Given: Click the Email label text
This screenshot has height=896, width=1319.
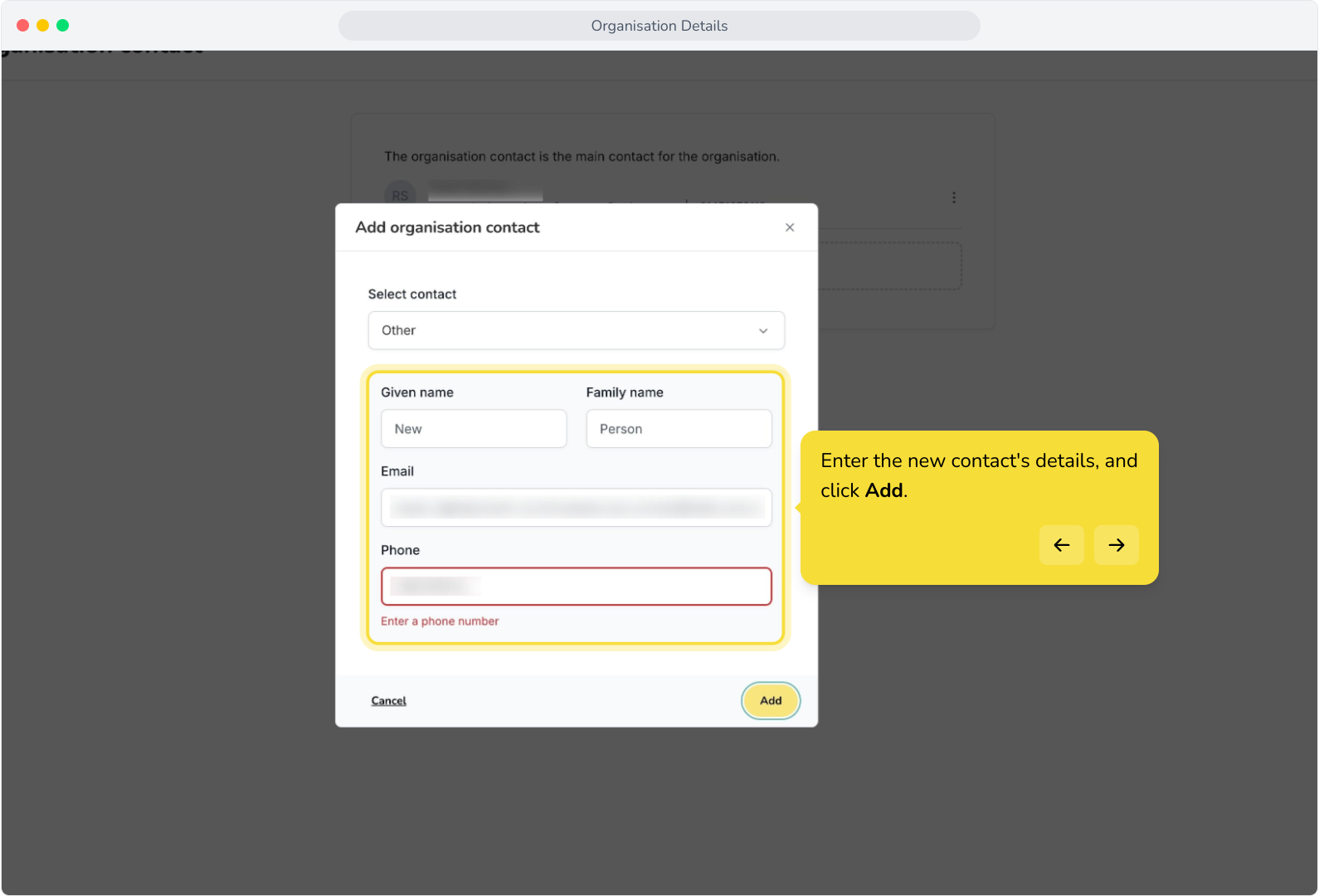Looking at the screenshot, I should point(397,471).
